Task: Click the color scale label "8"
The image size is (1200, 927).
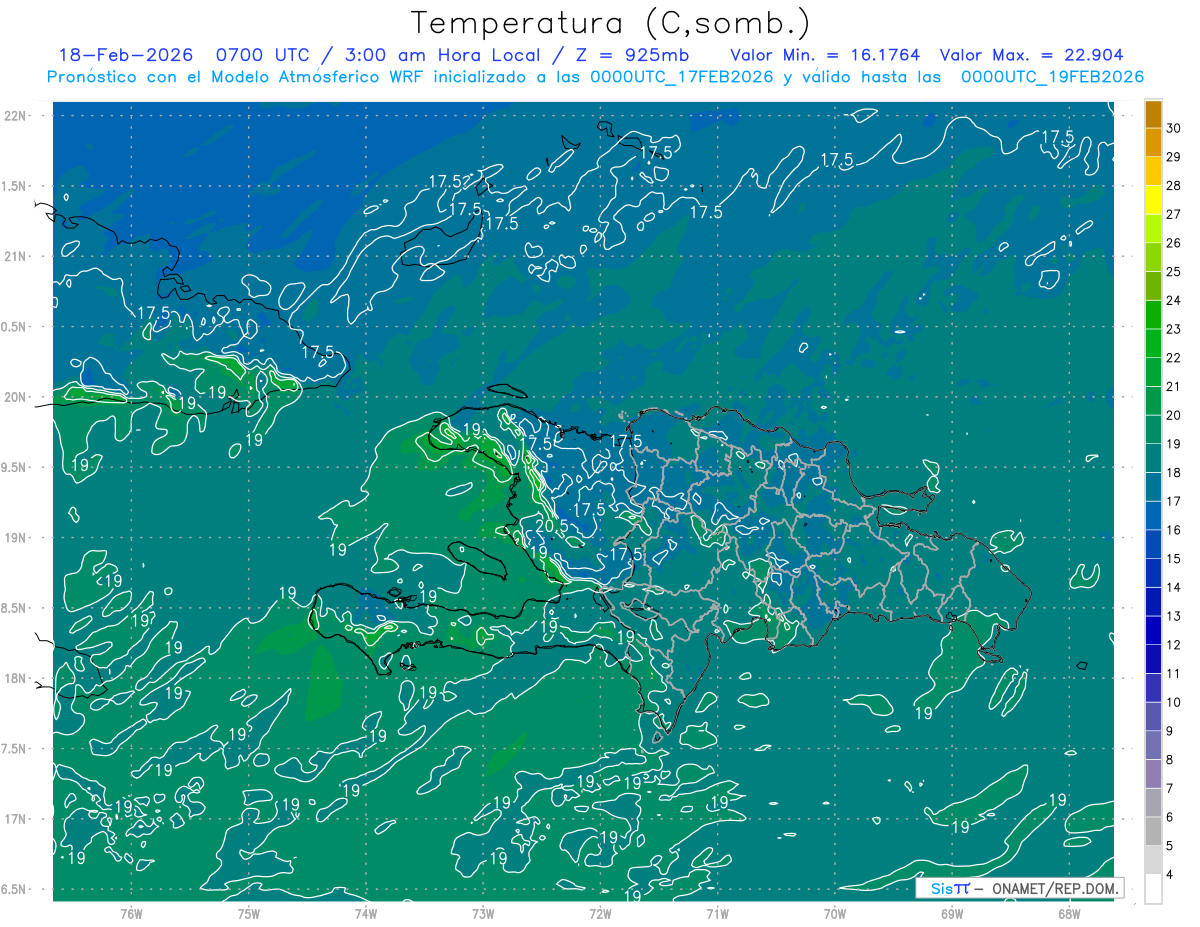Action: point(1171,760)
